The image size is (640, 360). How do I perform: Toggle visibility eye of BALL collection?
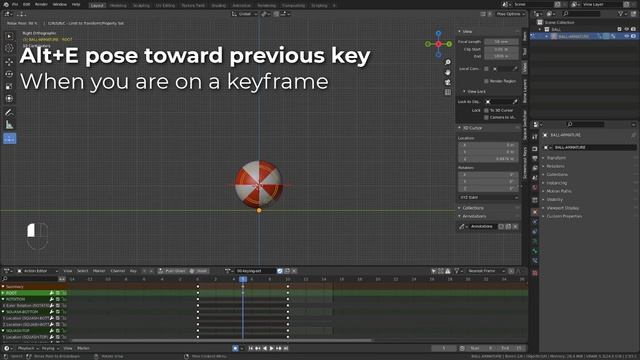click(627, 29)
